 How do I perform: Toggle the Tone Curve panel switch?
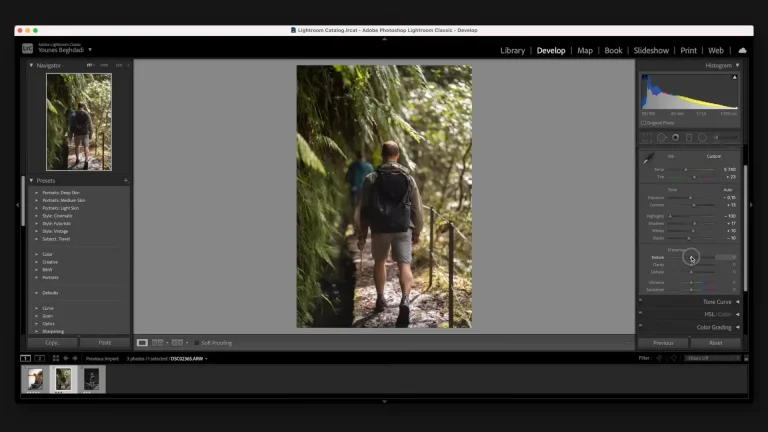(641, 300)
